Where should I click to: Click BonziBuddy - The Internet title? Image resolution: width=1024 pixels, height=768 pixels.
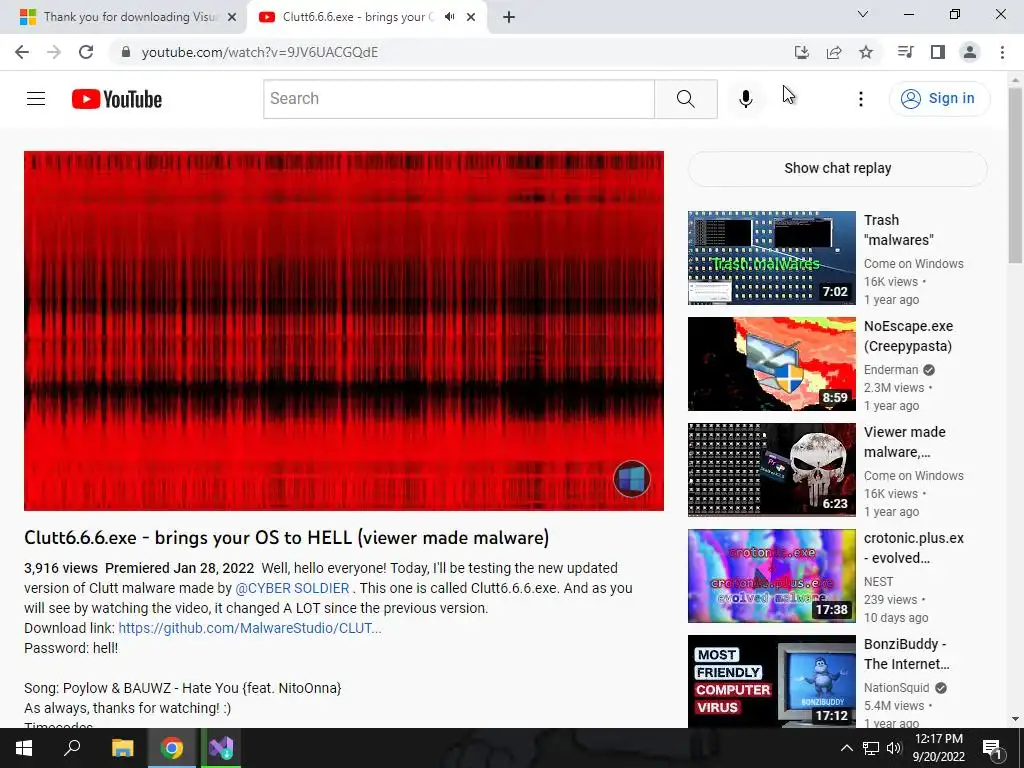(x=906, y=654)
